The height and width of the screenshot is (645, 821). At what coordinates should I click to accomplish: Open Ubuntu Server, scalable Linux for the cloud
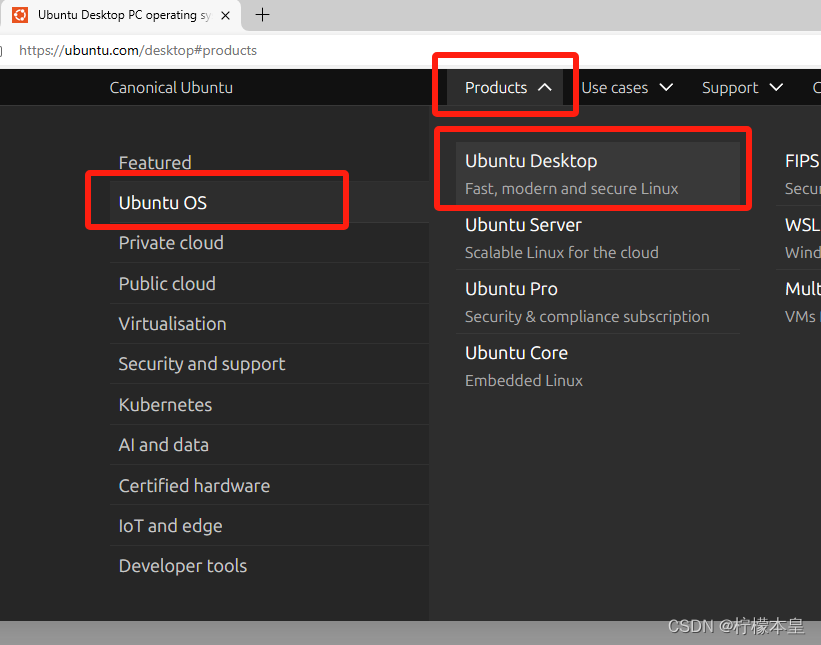522,224
